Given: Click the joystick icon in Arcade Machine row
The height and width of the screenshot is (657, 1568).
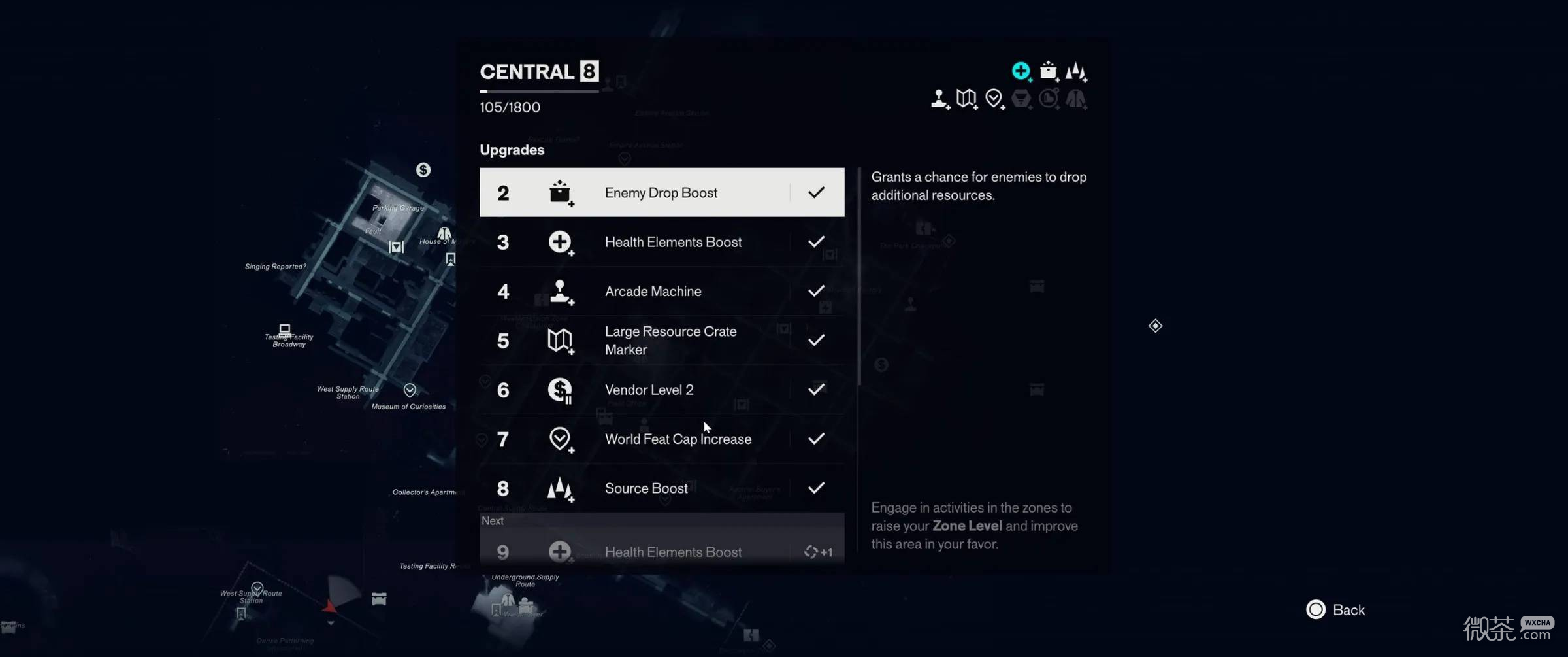Looking at the screenshot, I should pos(561,292).
